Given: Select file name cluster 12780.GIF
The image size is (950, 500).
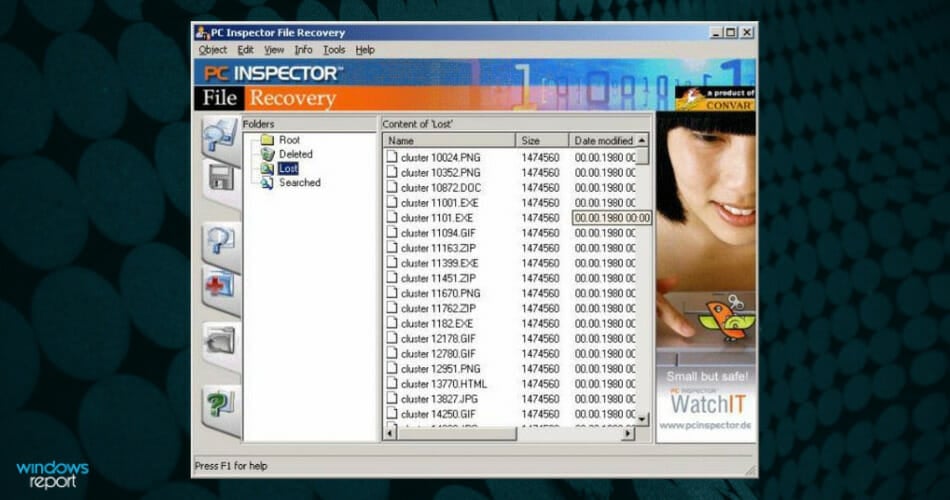Looking at the screenshot, I should pos(438,354).
